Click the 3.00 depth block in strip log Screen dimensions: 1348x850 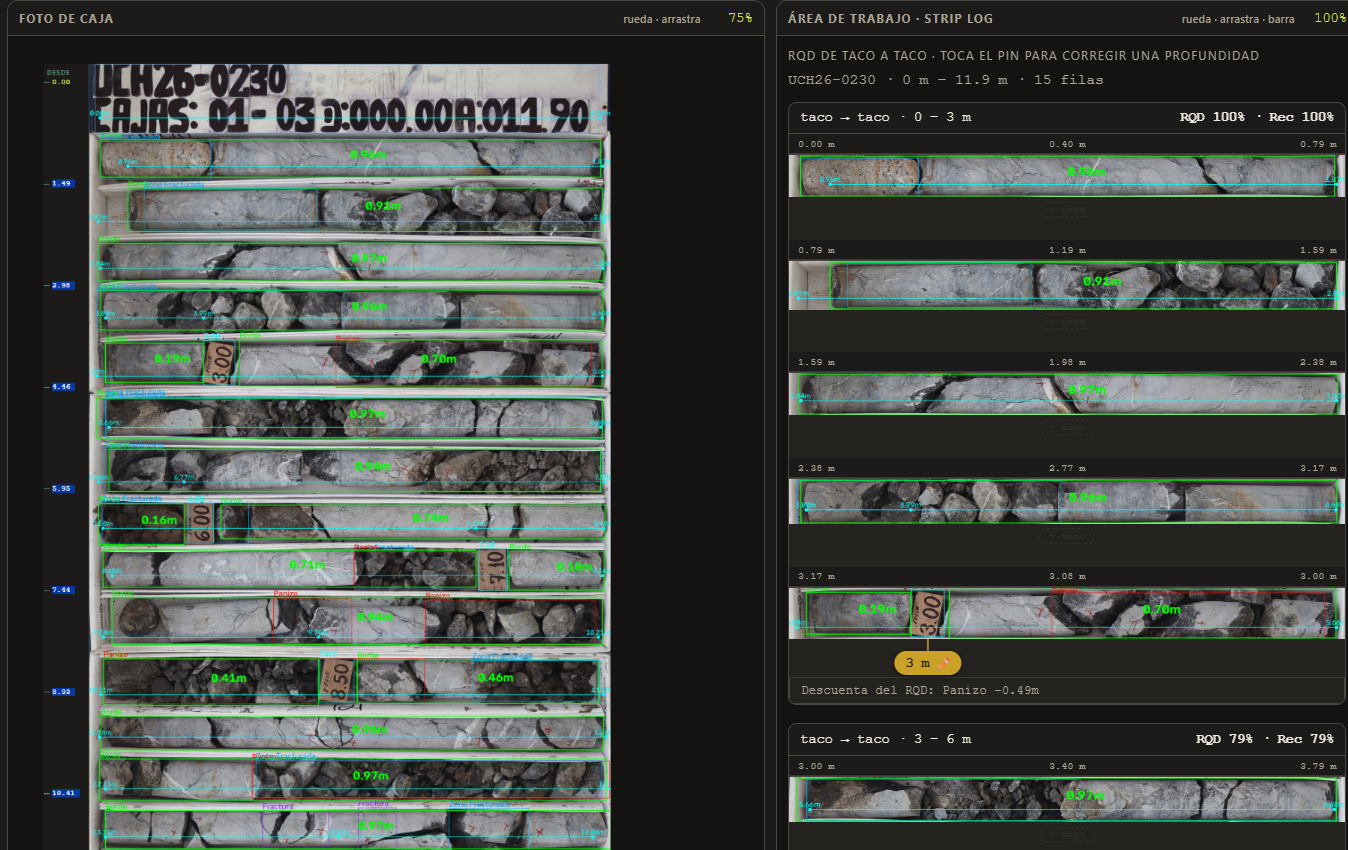pyautogui.click(x=928, y=612)
